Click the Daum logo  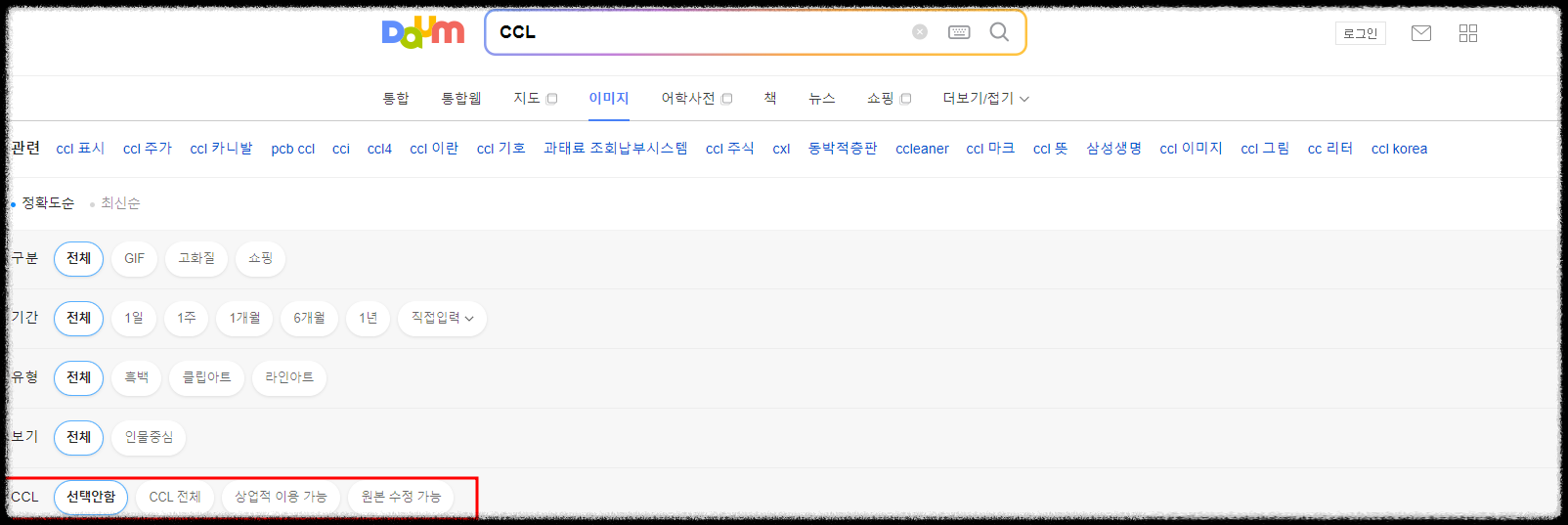point(423,32)
